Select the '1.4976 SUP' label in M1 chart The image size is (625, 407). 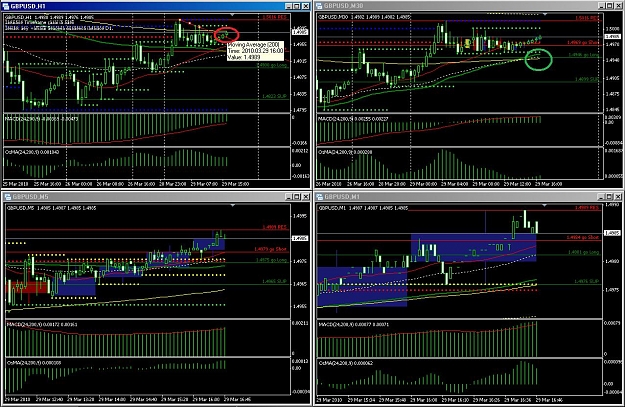(587, 281)
